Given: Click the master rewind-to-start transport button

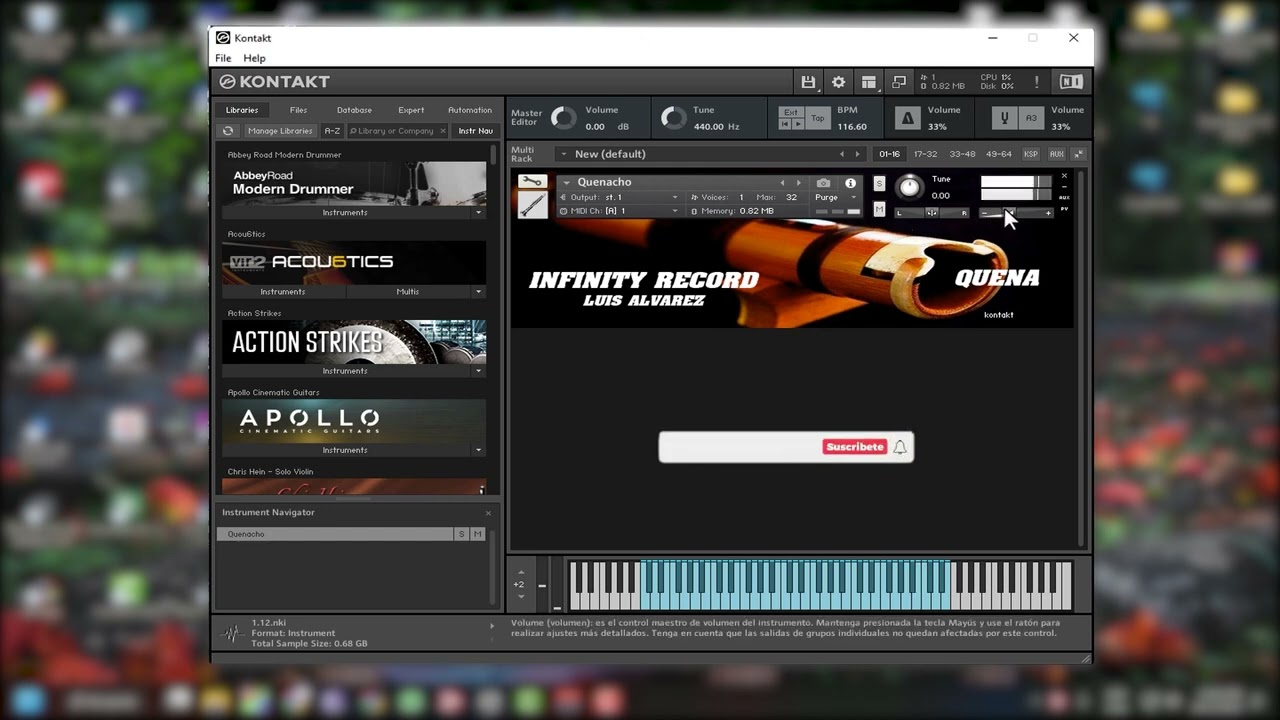Looking at the screenshot, I should 785,124.
